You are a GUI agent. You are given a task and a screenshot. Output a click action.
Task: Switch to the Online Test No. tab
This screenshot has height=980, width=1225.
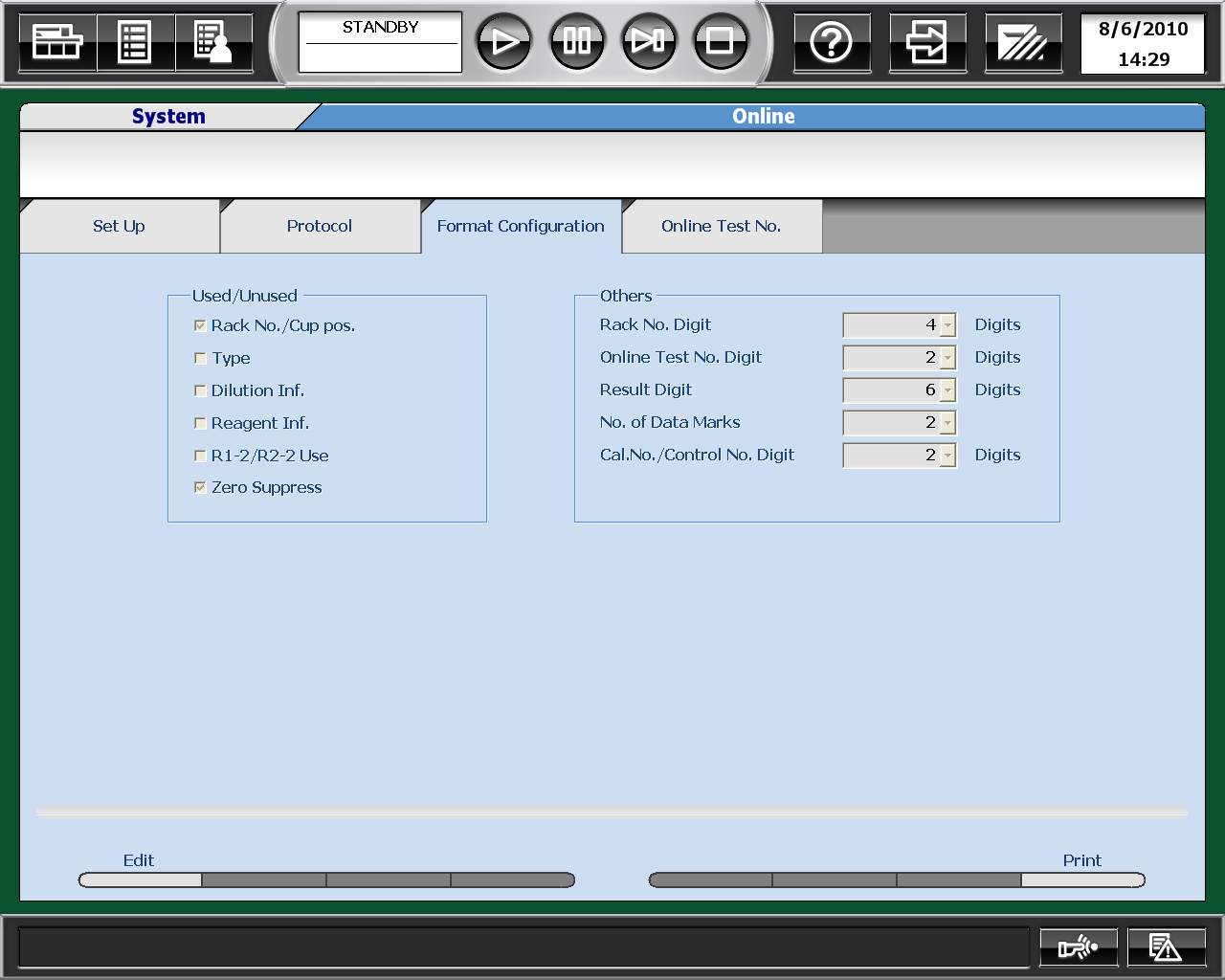[721, 227]
